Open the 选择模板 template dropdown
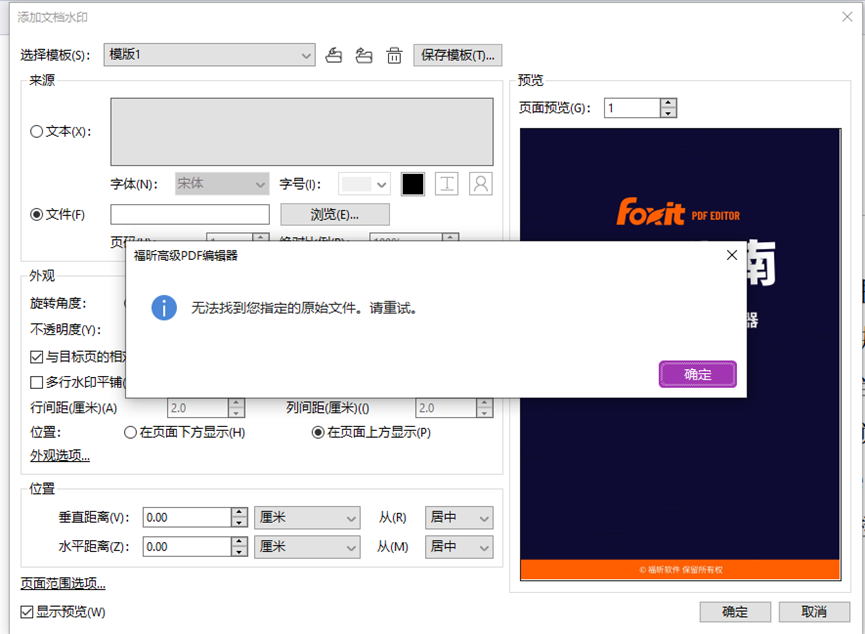Image resolution: width=865 pixels, height=634 pixels. click(x=210, y=56)
